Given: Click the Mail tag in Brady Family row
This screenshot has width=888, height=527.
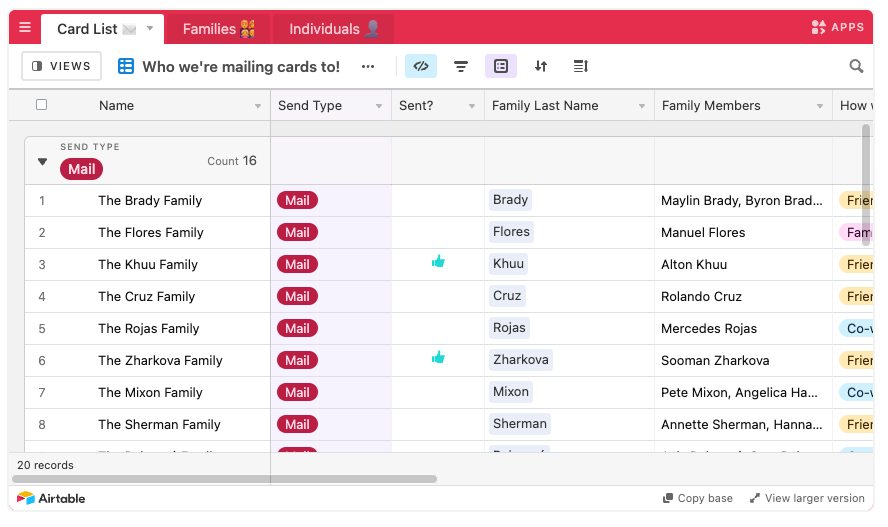Looking at the screenshot, I should 297,200.
